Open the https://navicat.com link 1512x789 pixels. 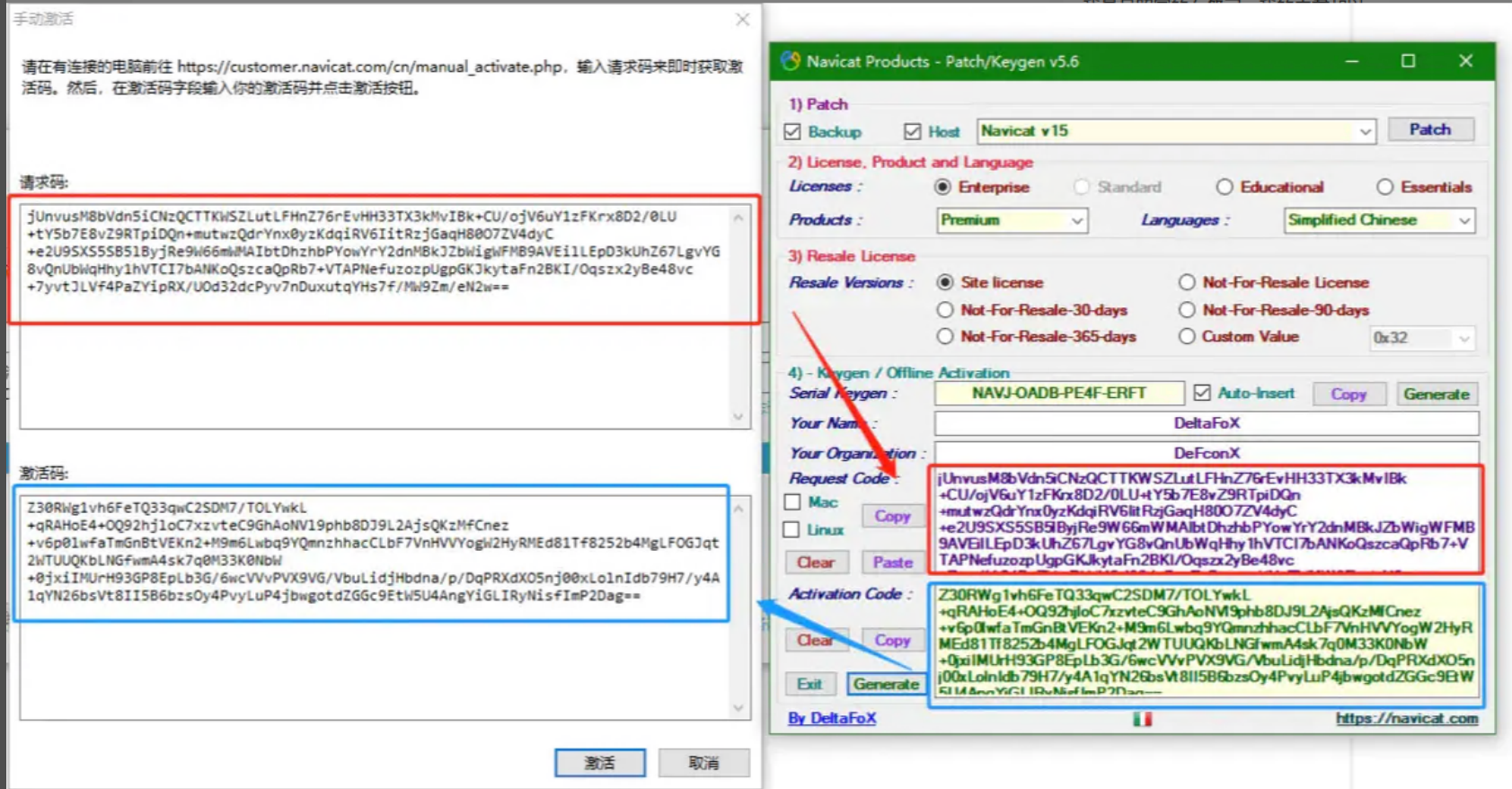[1407, 718]
